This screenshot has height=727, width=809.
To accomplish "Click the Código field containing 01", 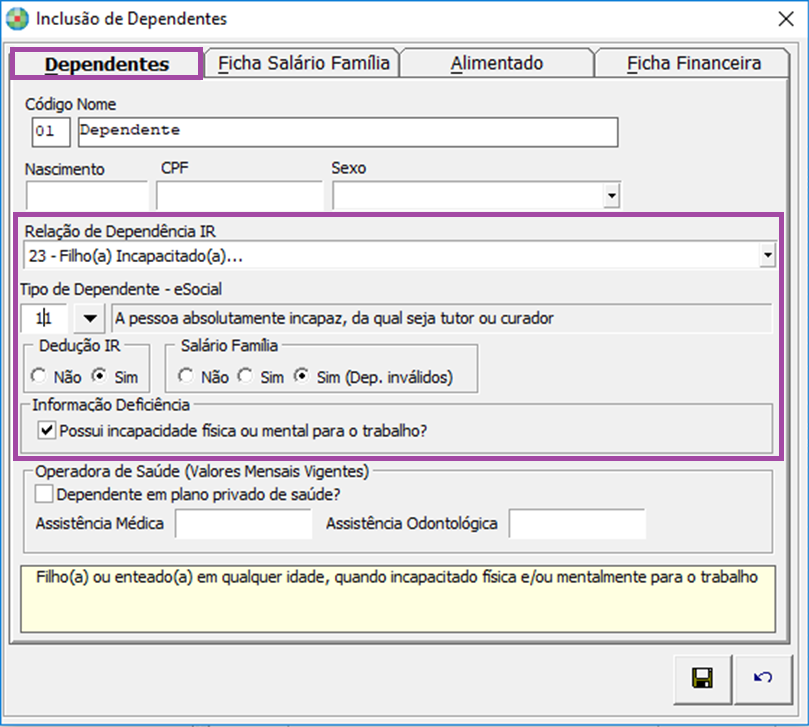I will click(x=51, y=132).
